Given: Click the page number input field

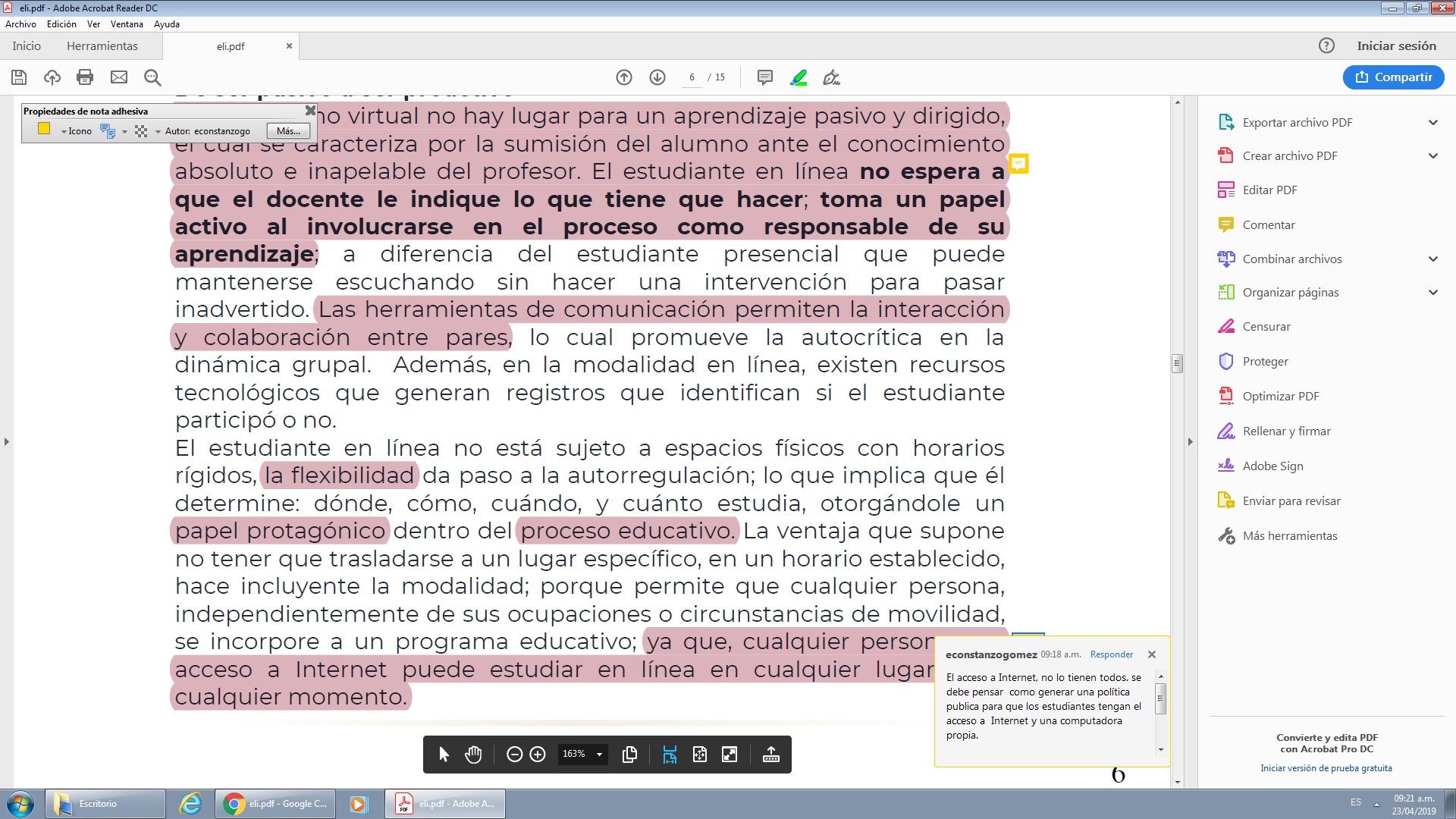Looking at the screenshot, I should (692, 77).
